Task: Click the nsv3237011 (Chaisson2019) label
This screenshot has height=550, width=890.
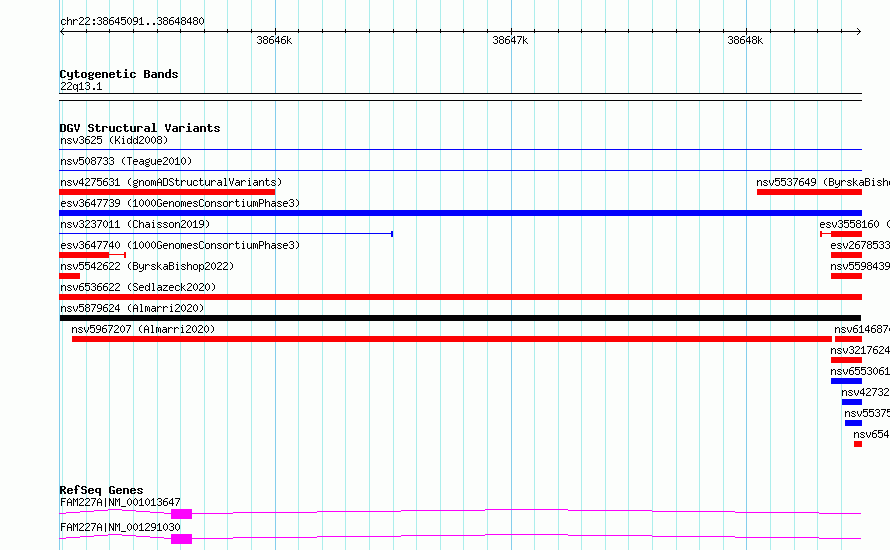Action: 135,224
